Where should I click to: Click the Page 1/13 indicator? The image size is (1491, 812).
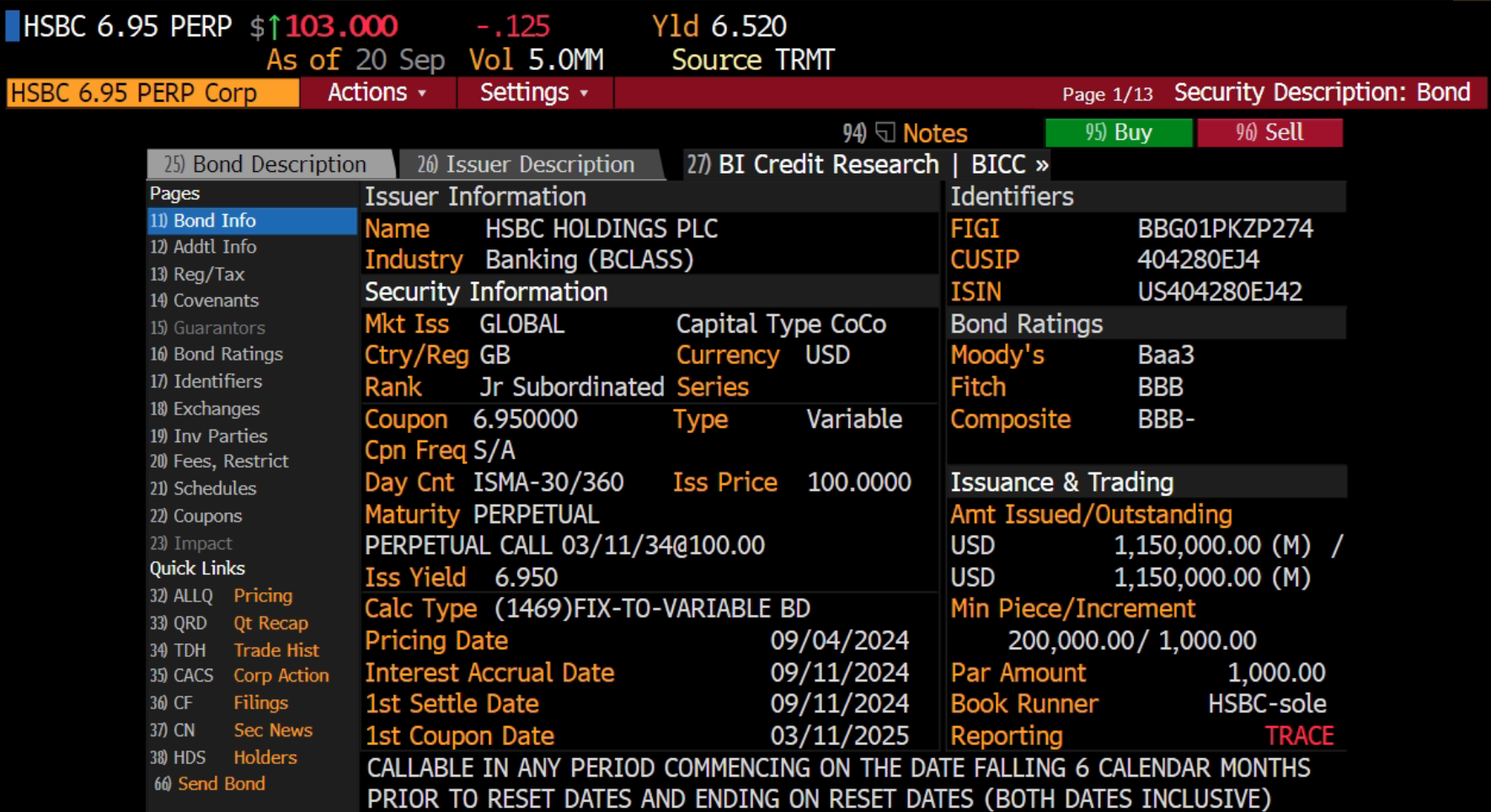pyautogui.click(x=1107, y=93)
